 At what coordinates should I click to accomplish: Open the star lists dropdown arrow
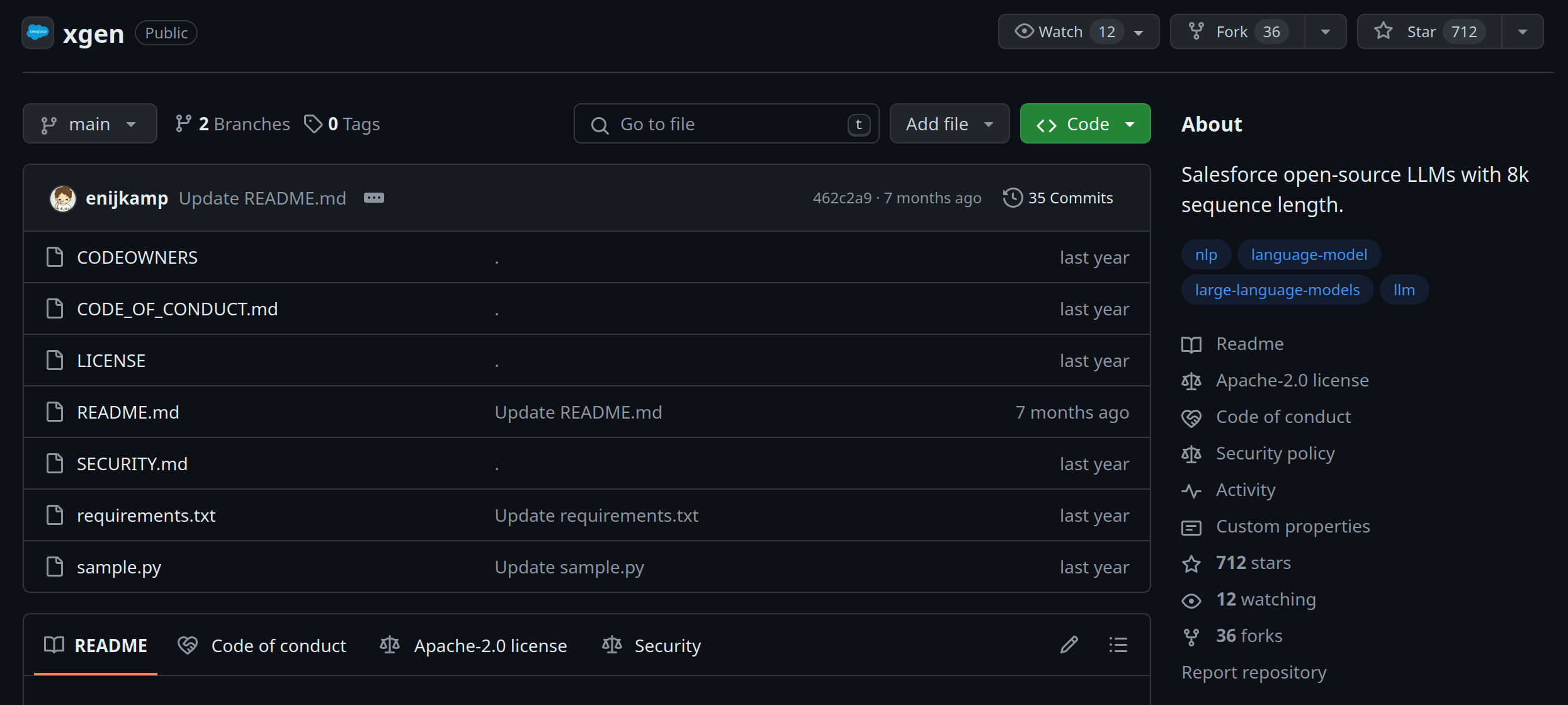click(x=1523, y=32)
